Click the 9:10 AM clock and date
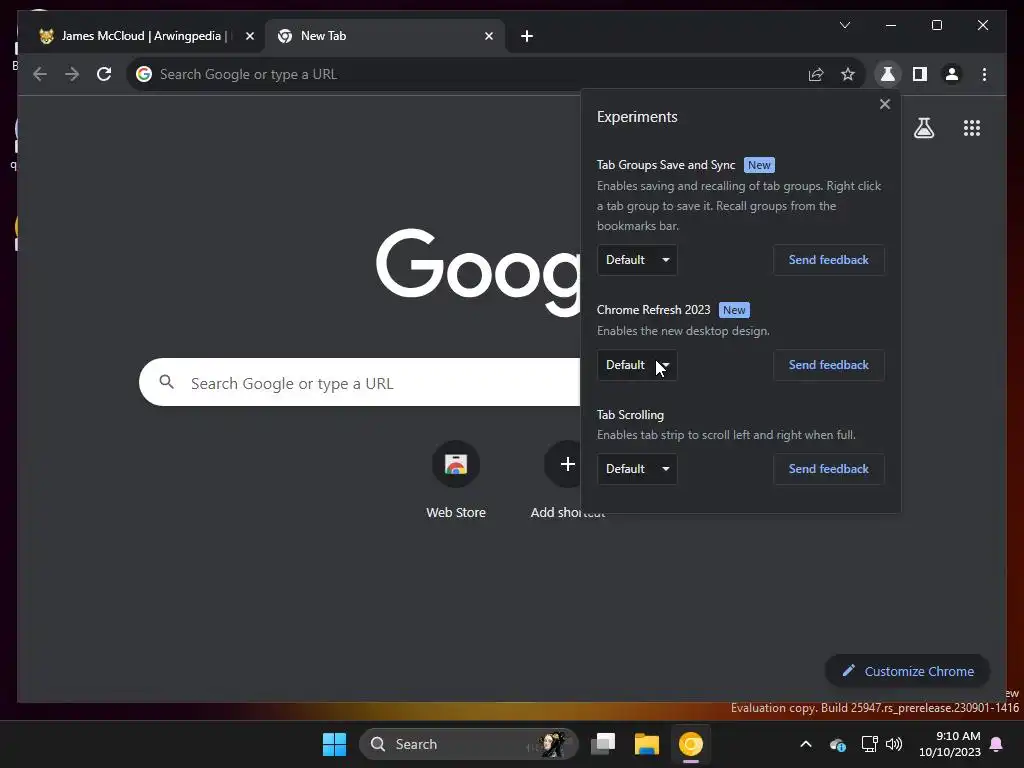1024x768 pixels. point(950,744)
